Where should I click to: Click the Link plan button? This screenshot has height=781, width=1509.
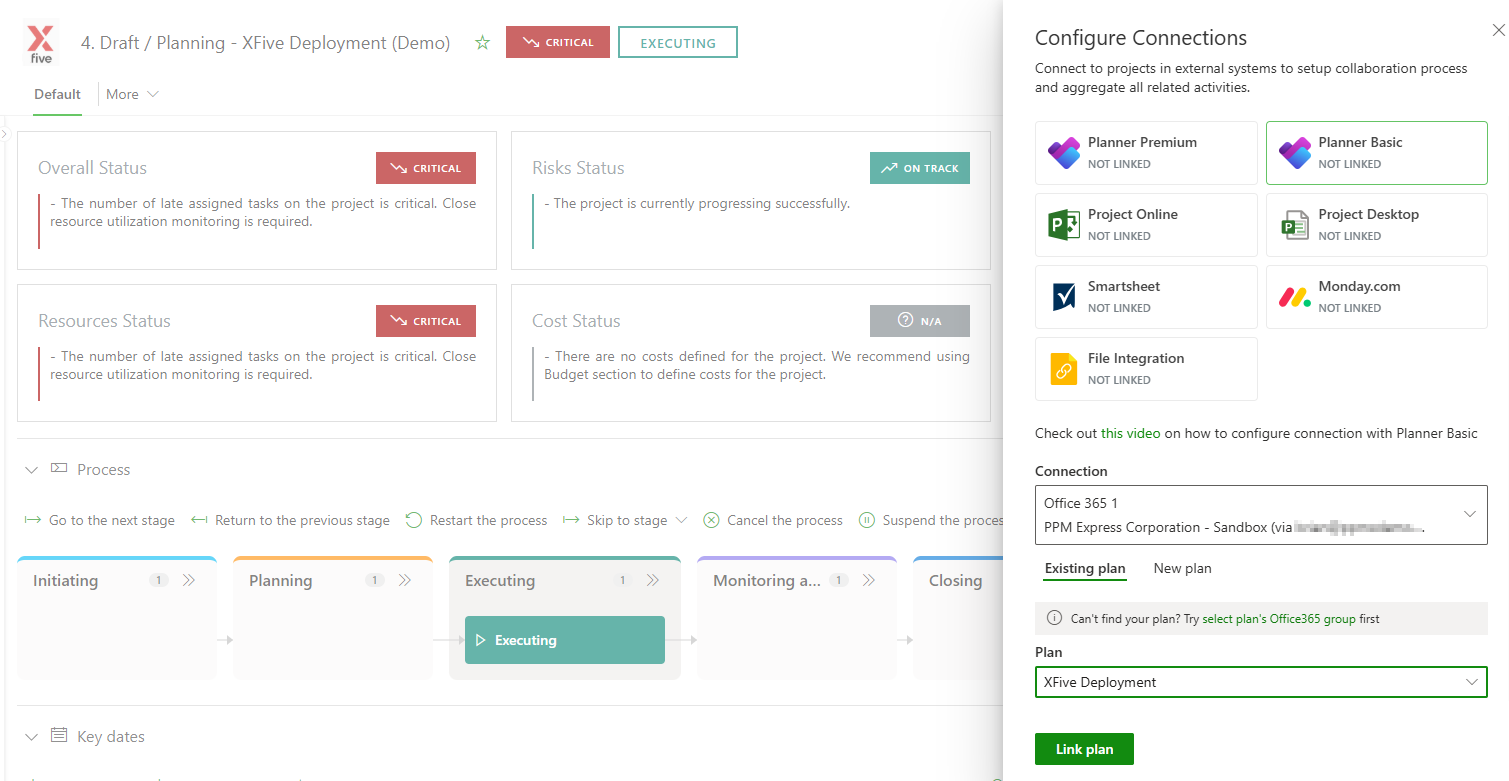[1084, 749]
